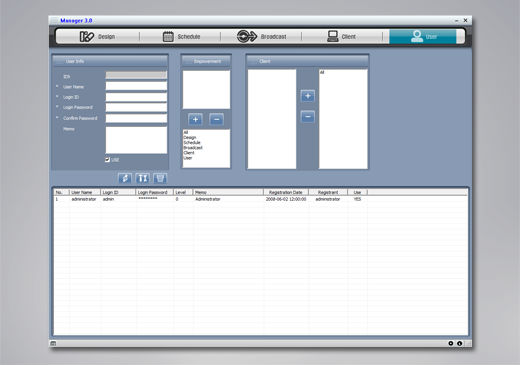The width and height of the screenshot is (520, 365).
Task: Click the middle tools icon below User Info
Action: click(143, 178)
